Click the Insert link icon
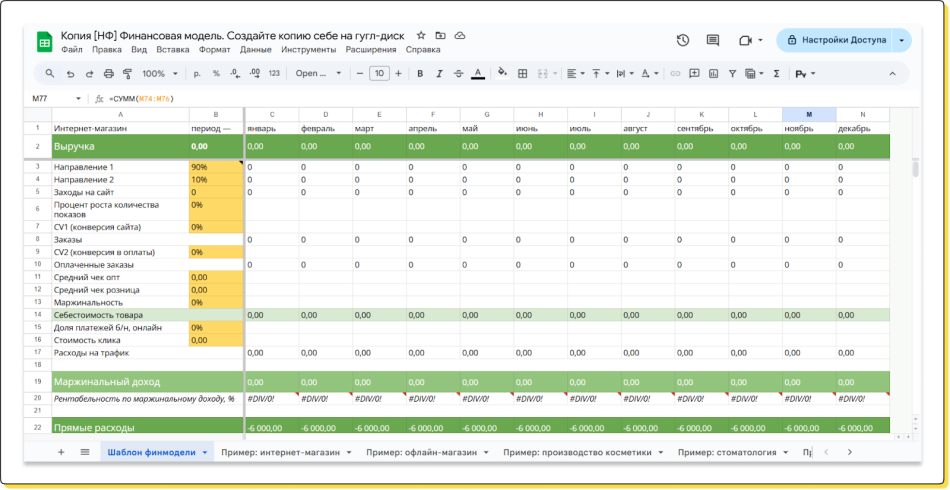Viewport: 950px width, 490px height. (x=675, y=74)
